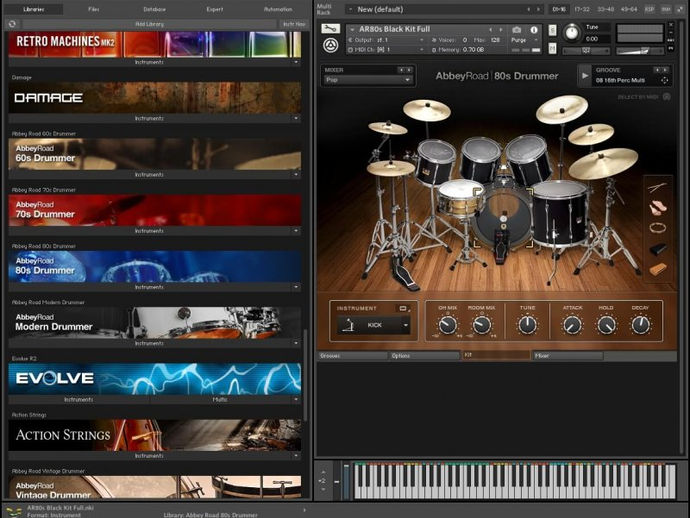This screenshot has width=690, height=518.
Task: Open Instruments under Abbey Road 80s Drummer
Action: (x=150, y=287)
